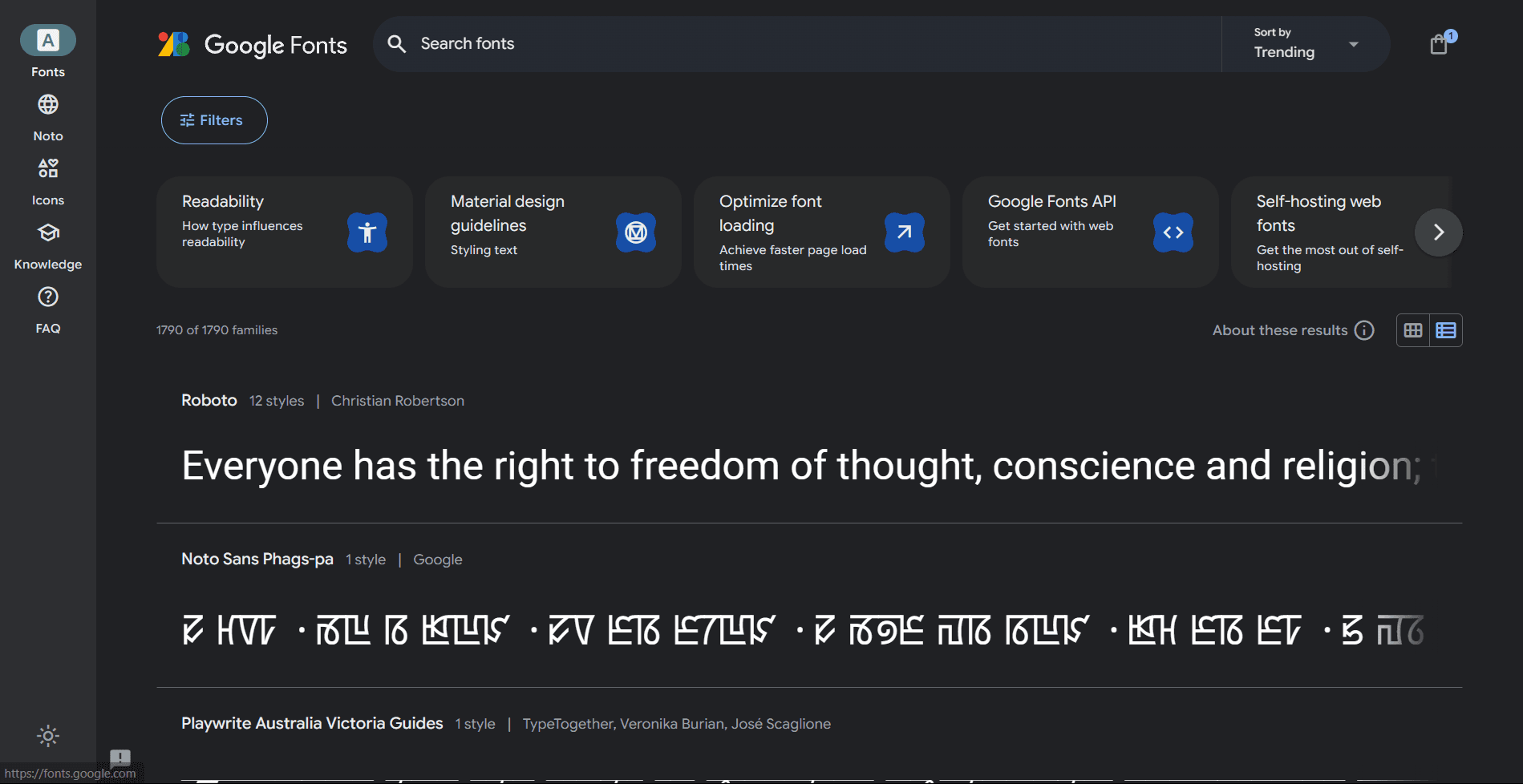Click the search magnifier icon
This screenshot has height=784, width=1523.
(397, 43)
